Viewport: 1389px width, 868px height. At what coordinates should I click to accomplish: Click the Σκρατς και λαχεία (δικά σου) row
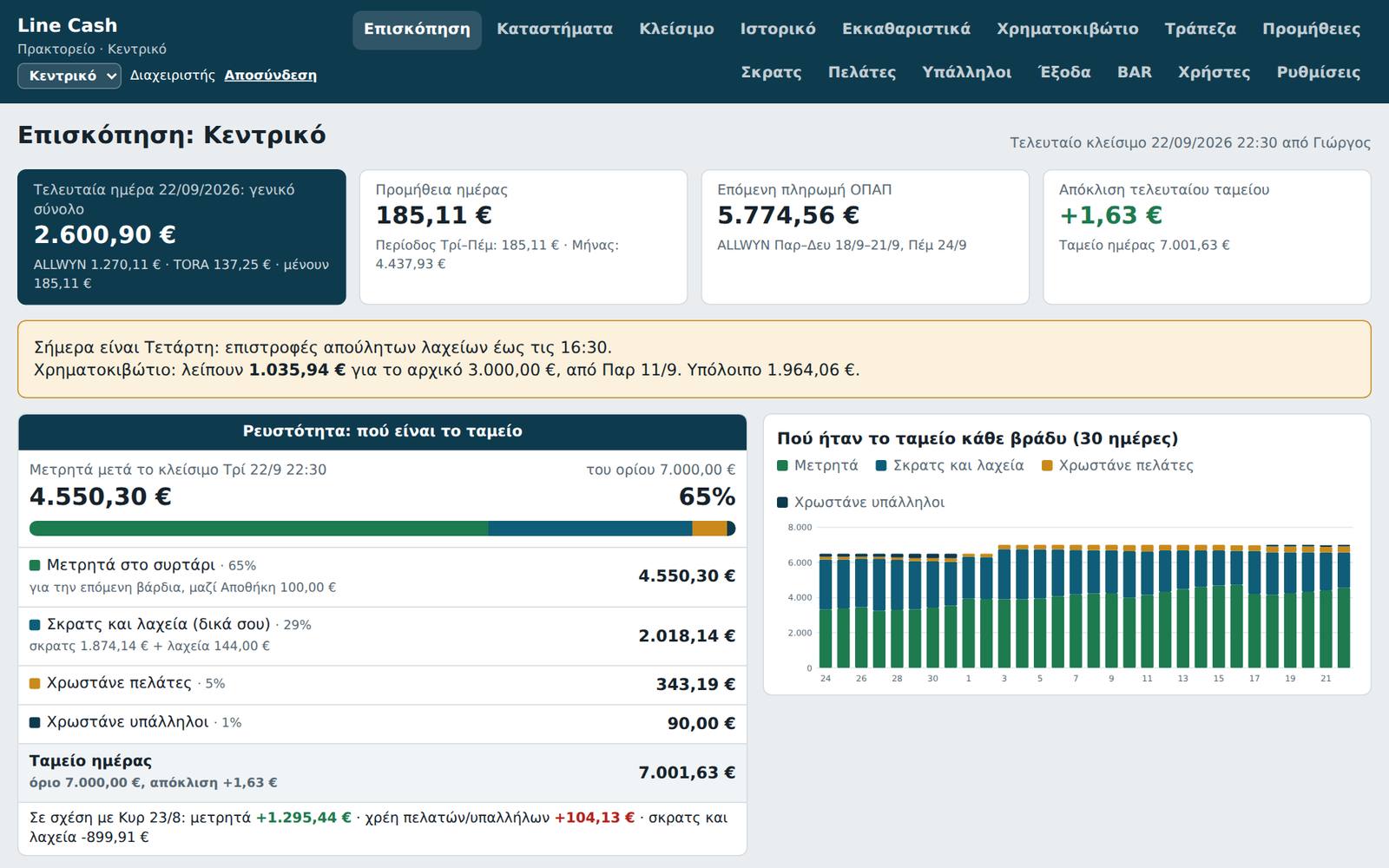pyautogui.click(x=382, y=635)
